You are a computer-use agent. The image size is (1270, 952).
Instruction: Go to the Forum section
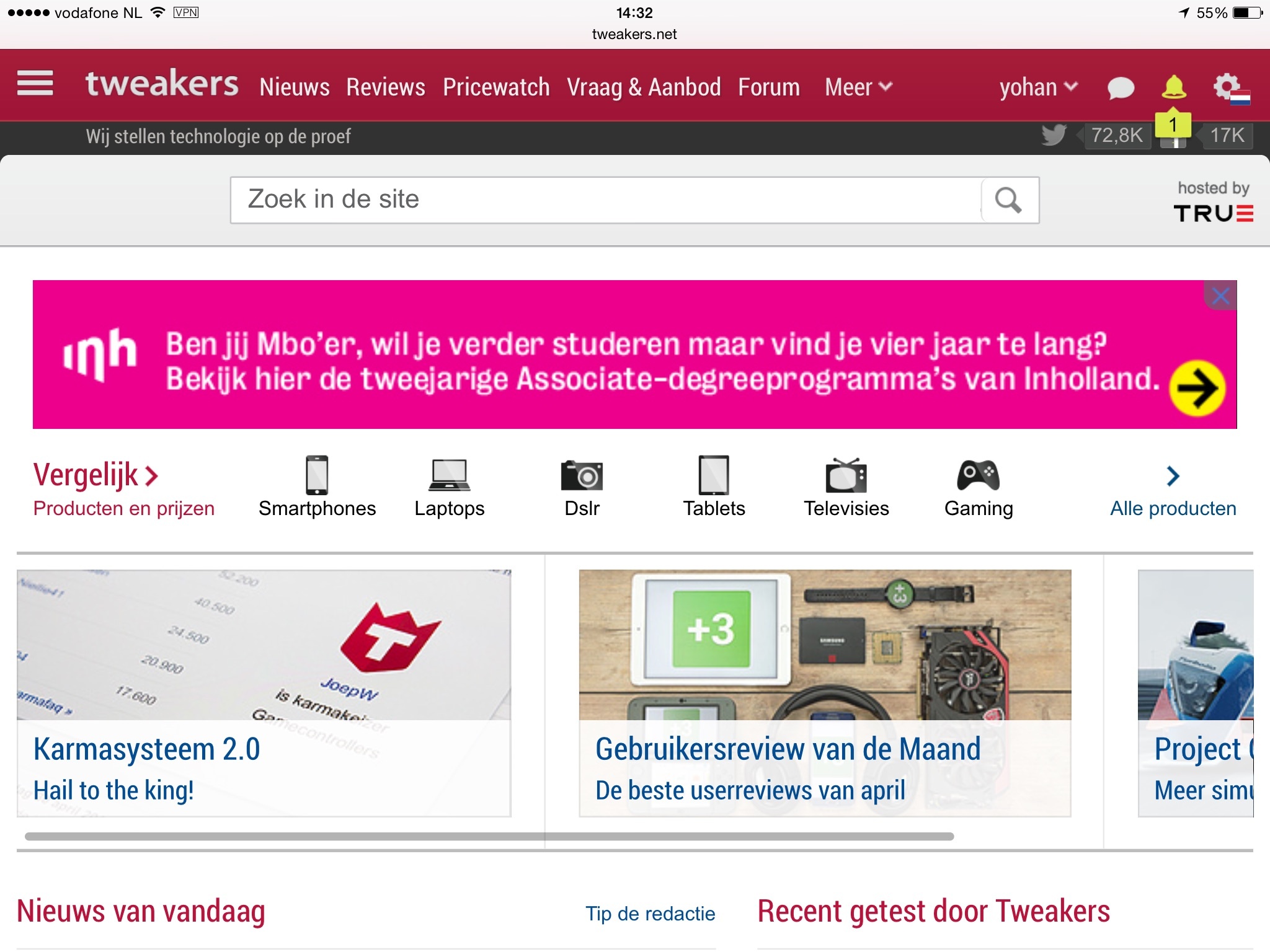(x=769, y=87)
